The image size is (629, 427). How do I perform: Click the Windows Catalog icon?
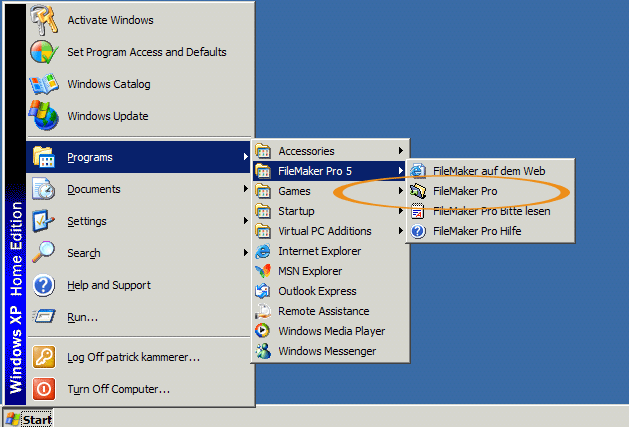click(x=44, y=84)
